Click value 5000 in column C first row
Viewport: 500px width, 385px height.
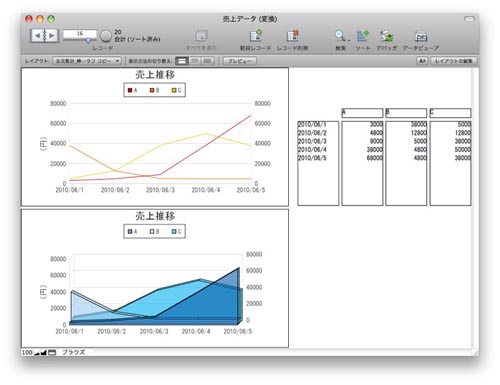464,124
